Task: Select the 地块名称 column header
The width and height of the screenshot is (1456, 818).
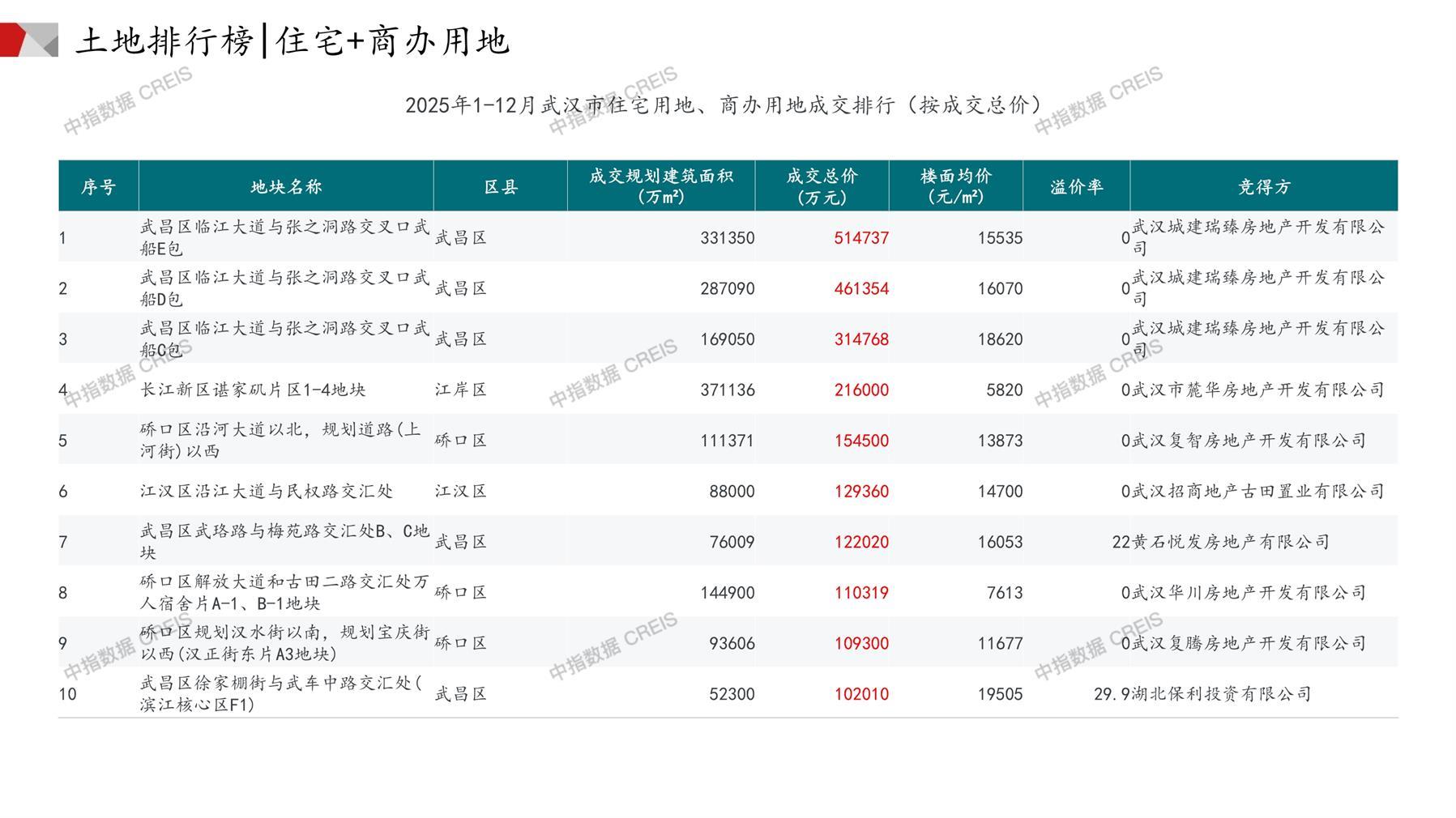Action: tap(286, 187)
